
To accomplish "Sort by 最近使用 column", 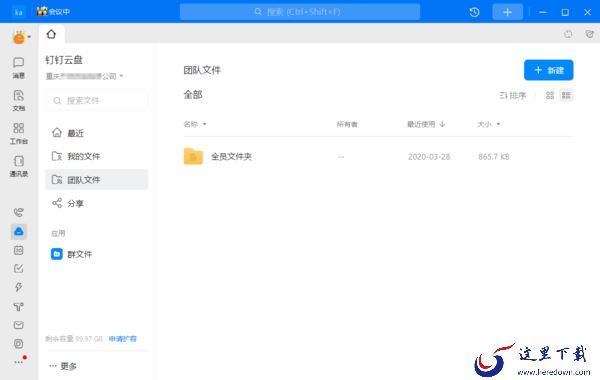I will point(426,124).
